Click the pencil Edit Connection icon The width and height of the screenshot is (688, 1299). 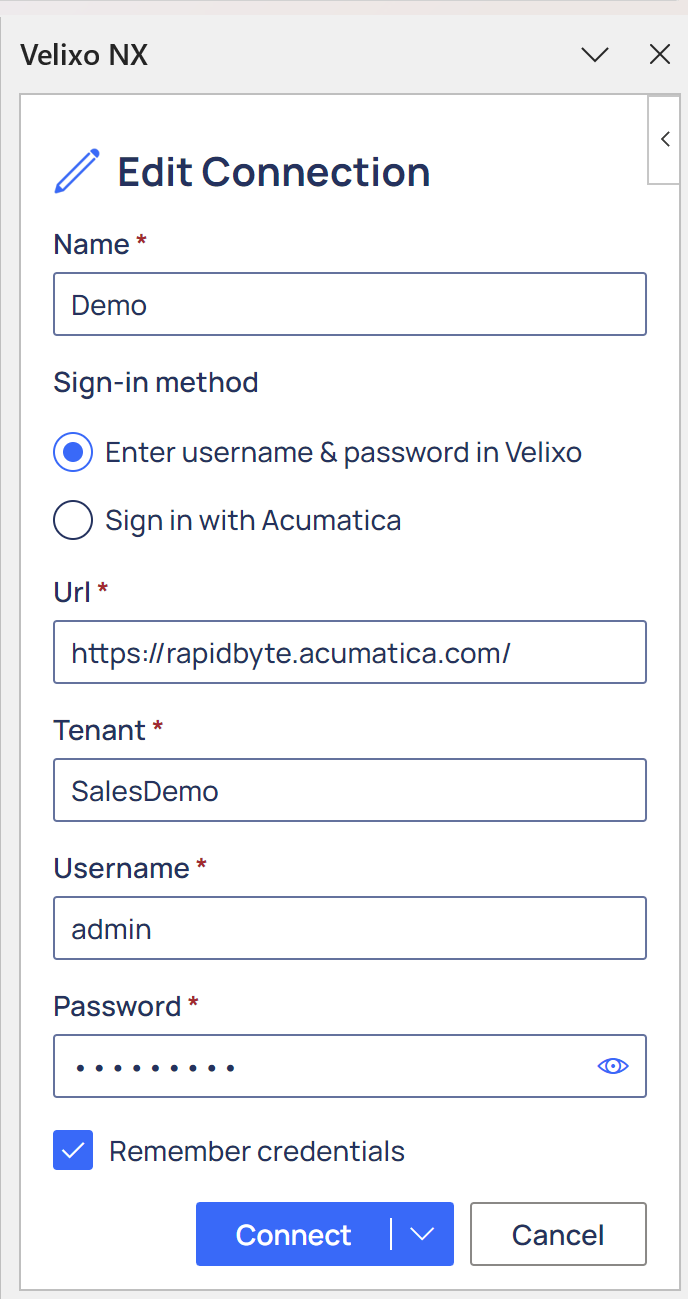77,171
